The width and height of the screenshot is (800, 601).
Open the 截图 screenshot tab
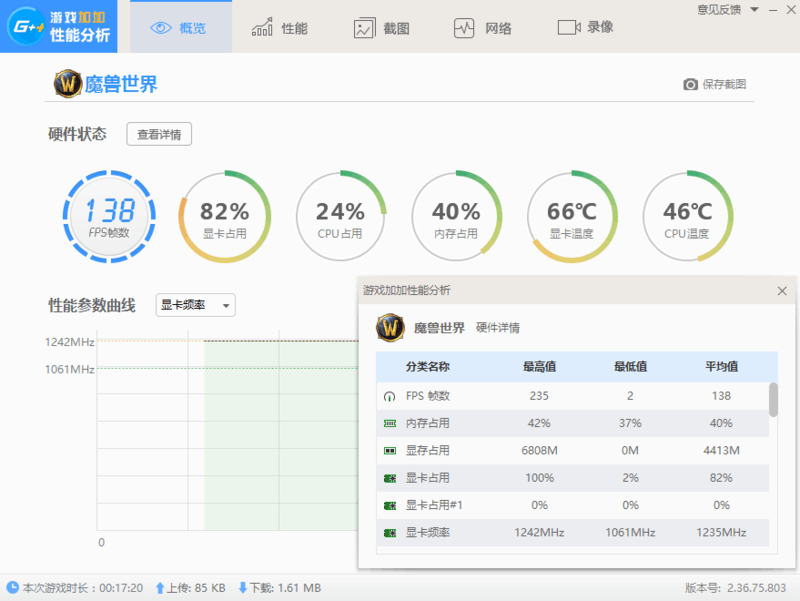[382, 27]
